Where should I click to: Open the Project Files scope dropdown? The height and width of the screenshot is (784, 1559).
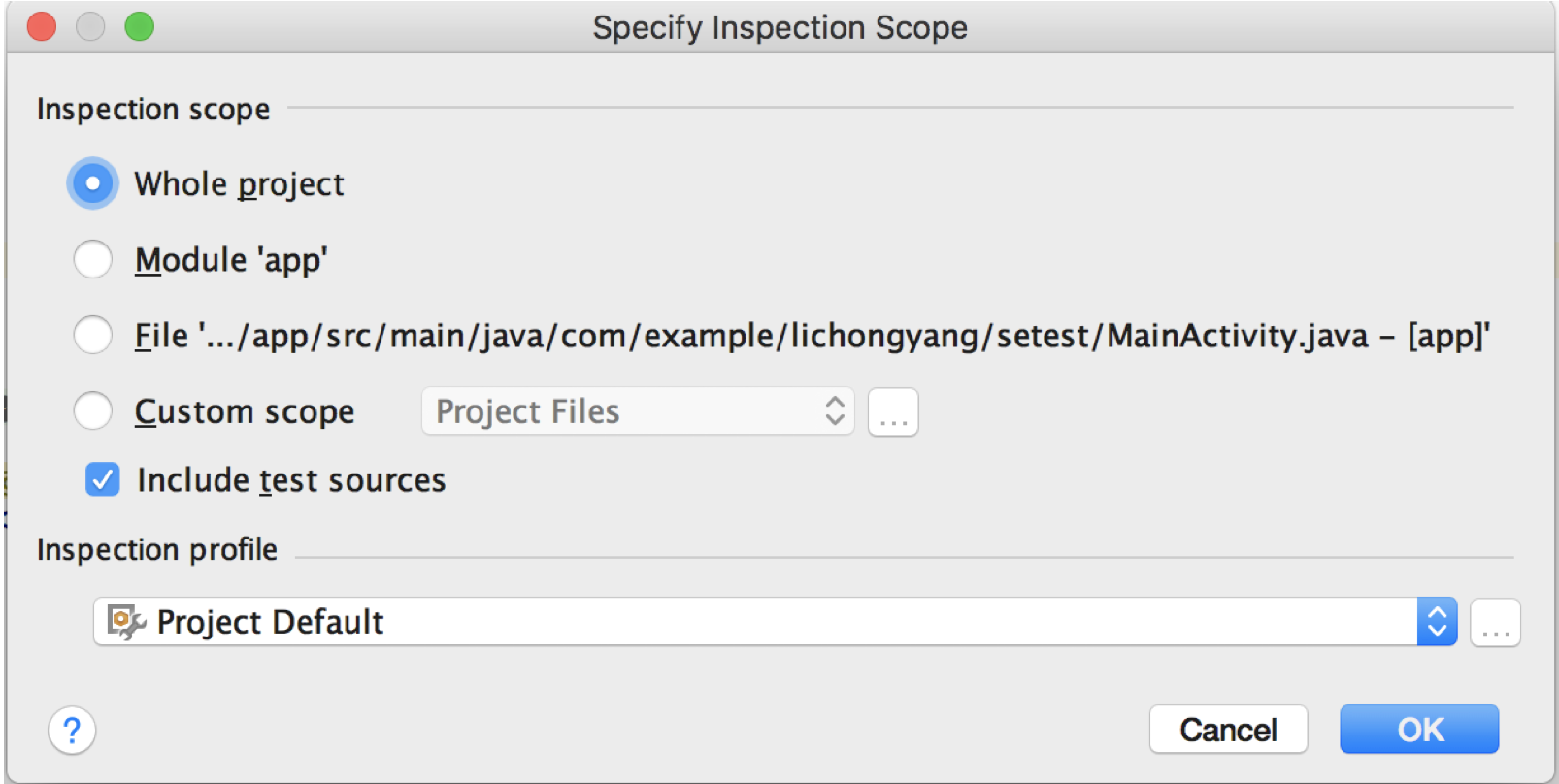(x=638, y=411)
